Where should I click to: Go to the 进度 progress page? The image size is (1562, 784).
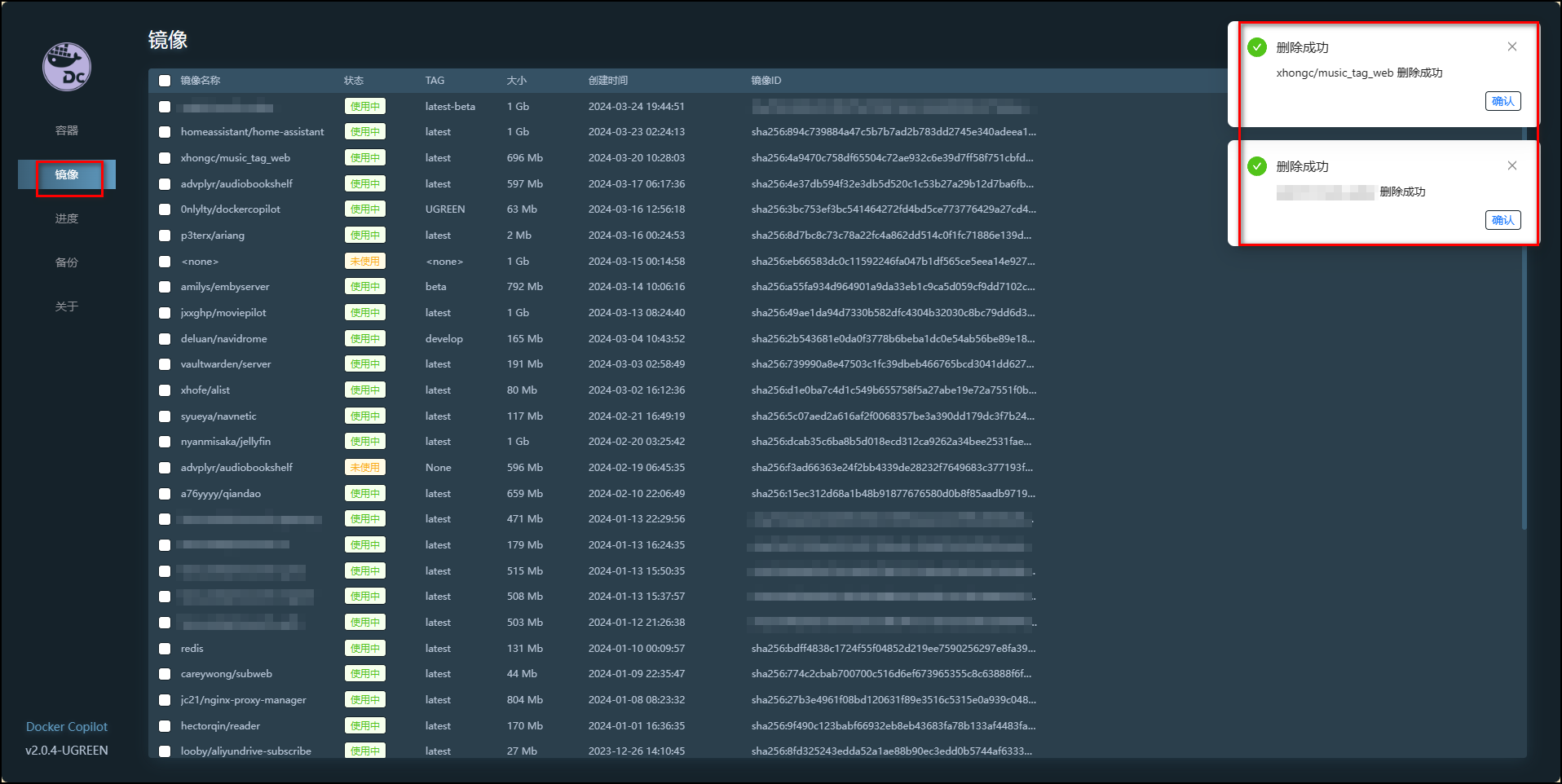[67, 218]
